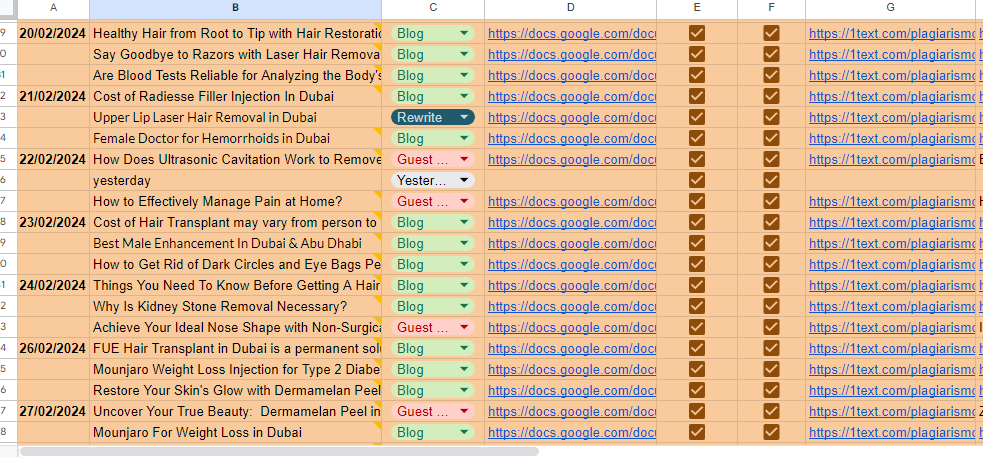Uncheck column F checkbox in the yesterday row
983x458 pixels.
tap(771, 180)
